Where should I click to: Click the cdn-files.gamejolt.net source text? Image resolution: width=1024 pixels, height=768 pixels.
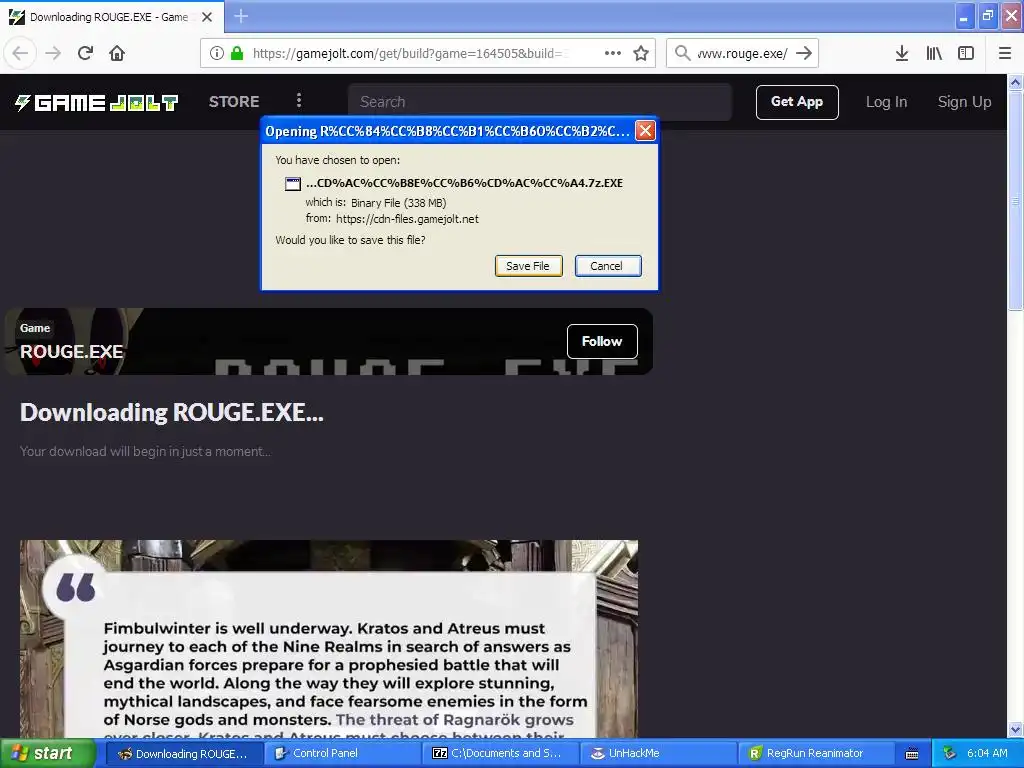[408, 219]
